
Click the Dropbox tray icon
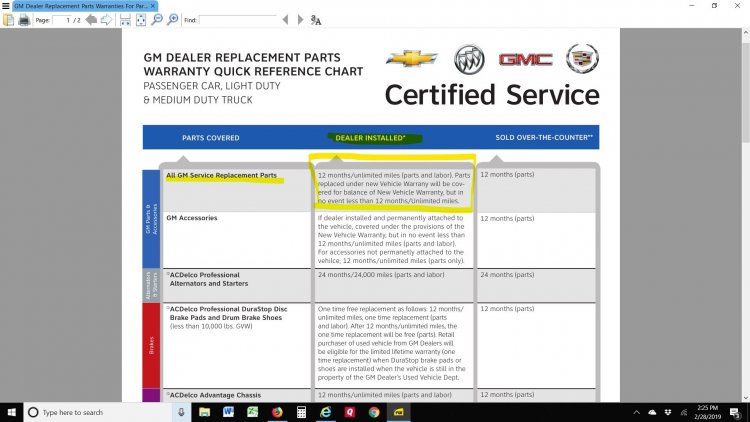(668, 412)
